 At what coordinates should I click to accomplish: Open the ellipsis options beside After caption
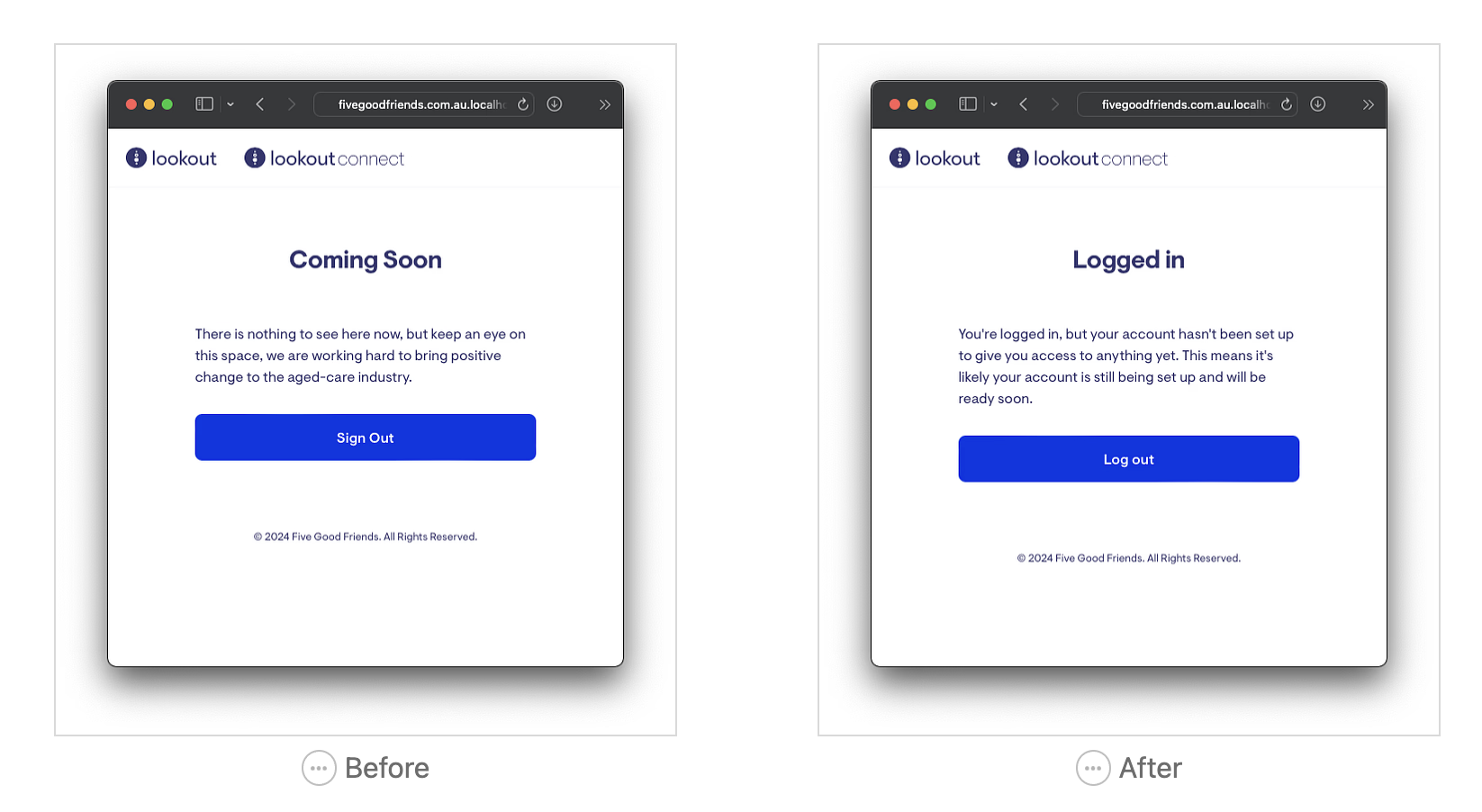[x=1093, y=768]
